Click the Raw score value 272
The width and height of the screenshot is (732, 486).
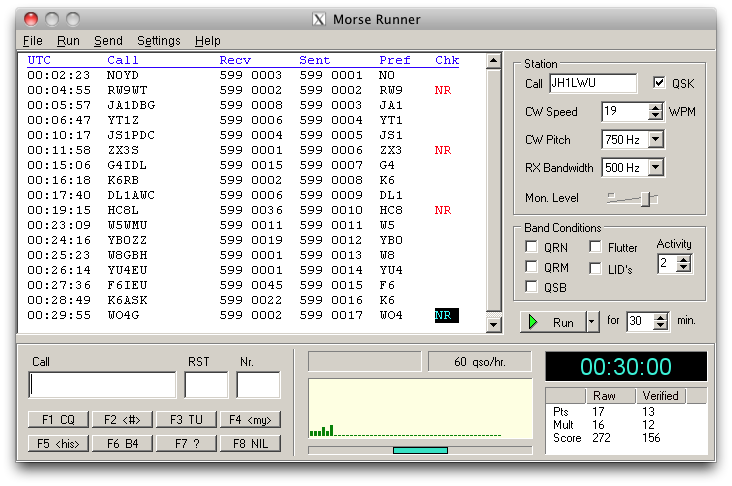click(x=601, y=438)
